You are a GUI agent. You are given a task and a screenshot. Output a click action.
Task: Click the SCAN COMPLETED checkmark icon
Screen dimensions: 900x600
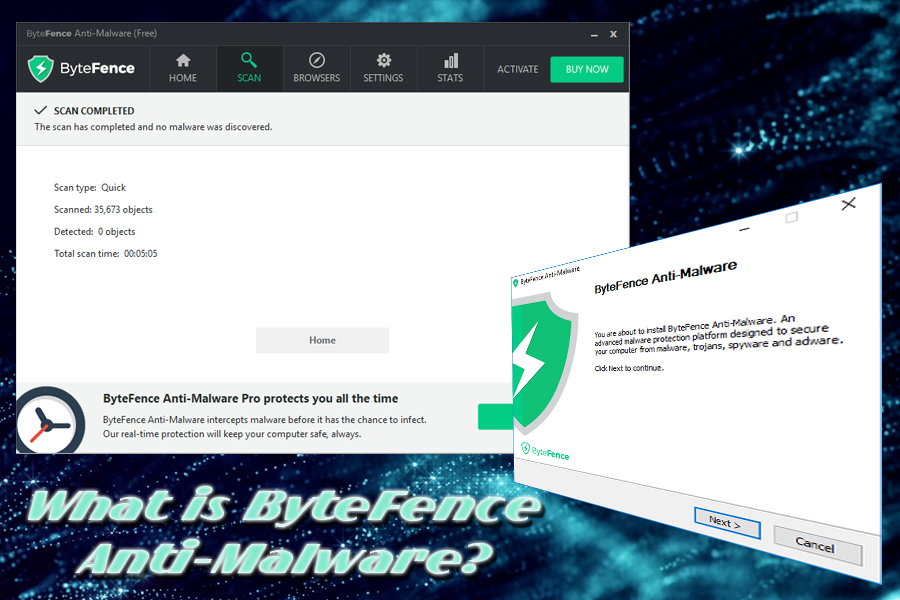[40, 110]
